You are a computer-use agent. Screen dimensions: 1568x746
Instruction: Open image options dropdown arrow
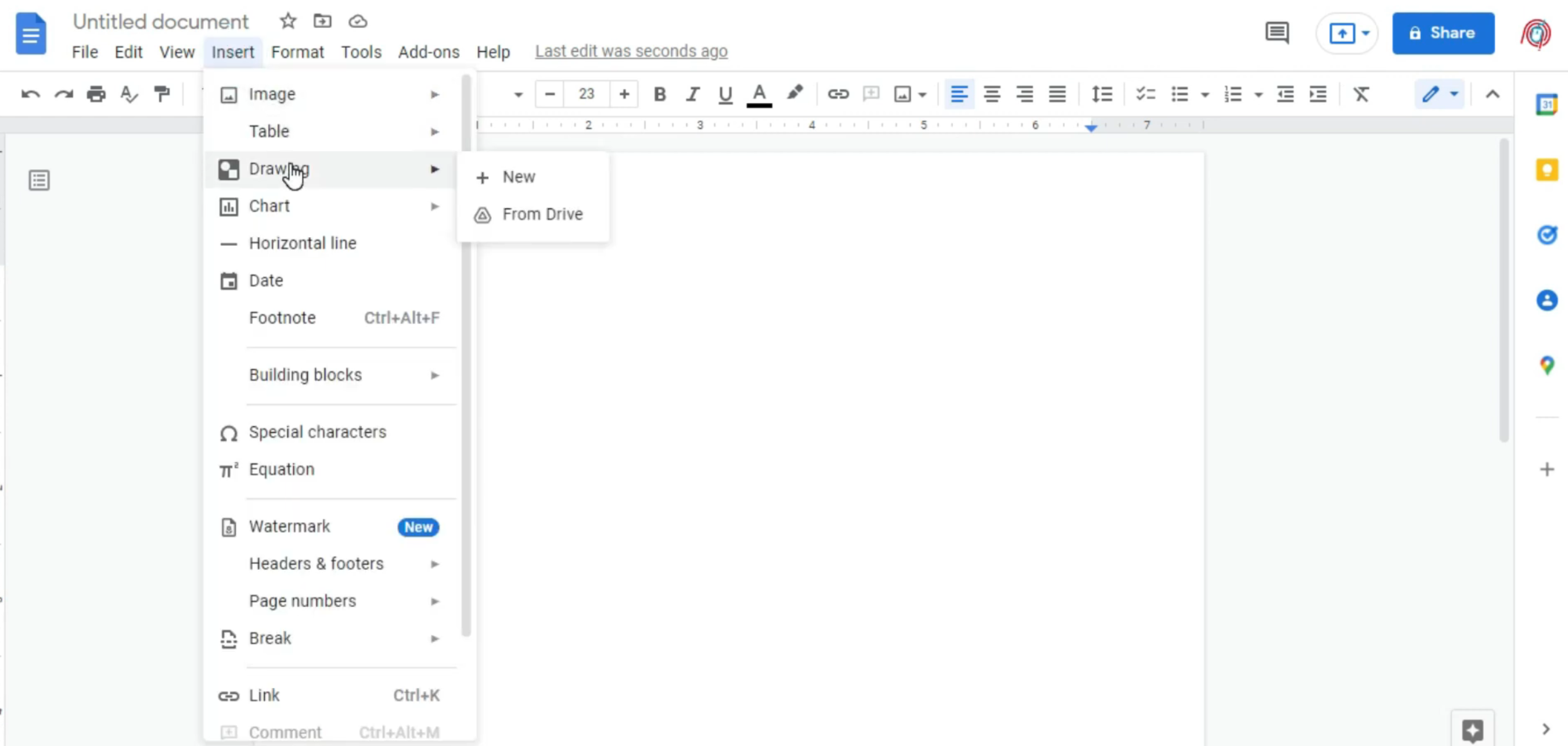[x=922, y=95]
